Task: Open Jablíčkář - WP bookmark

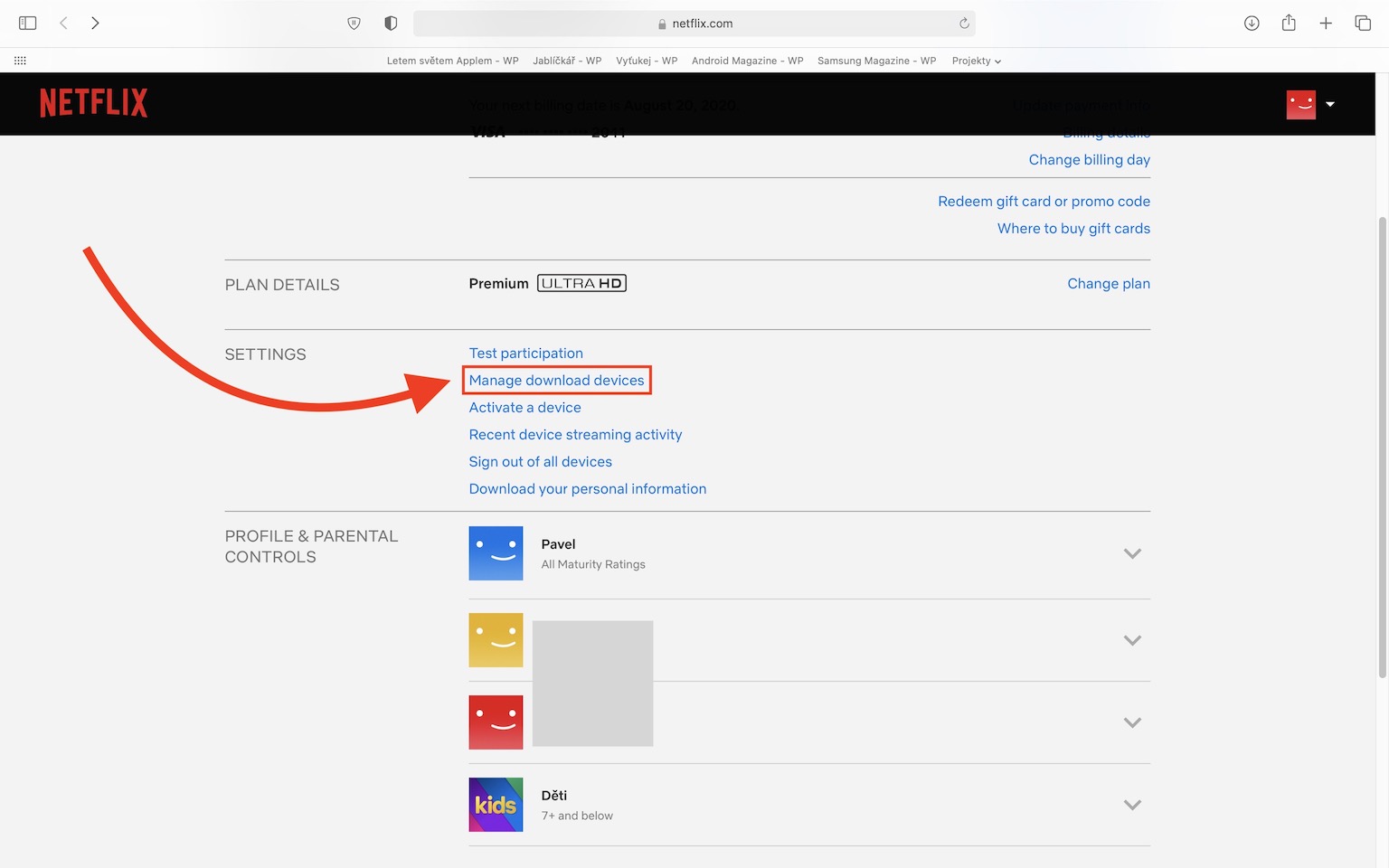Action: tap(567, 61)
